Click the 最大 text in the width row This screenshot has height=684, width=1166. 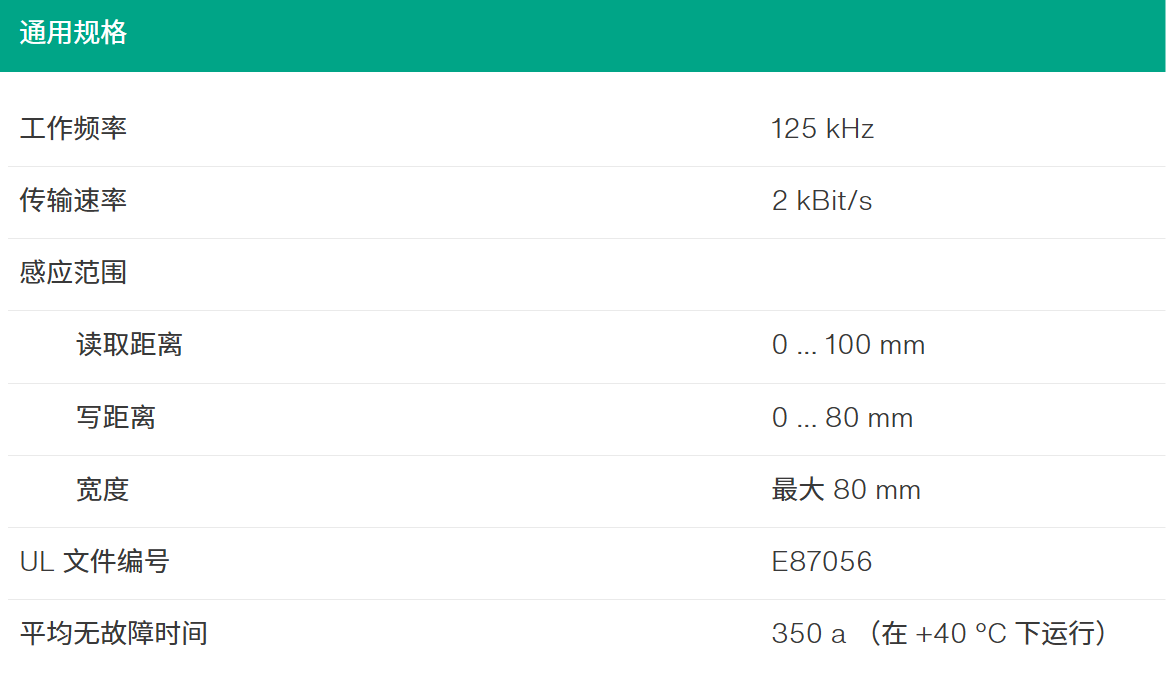click(x=798, y=489)
